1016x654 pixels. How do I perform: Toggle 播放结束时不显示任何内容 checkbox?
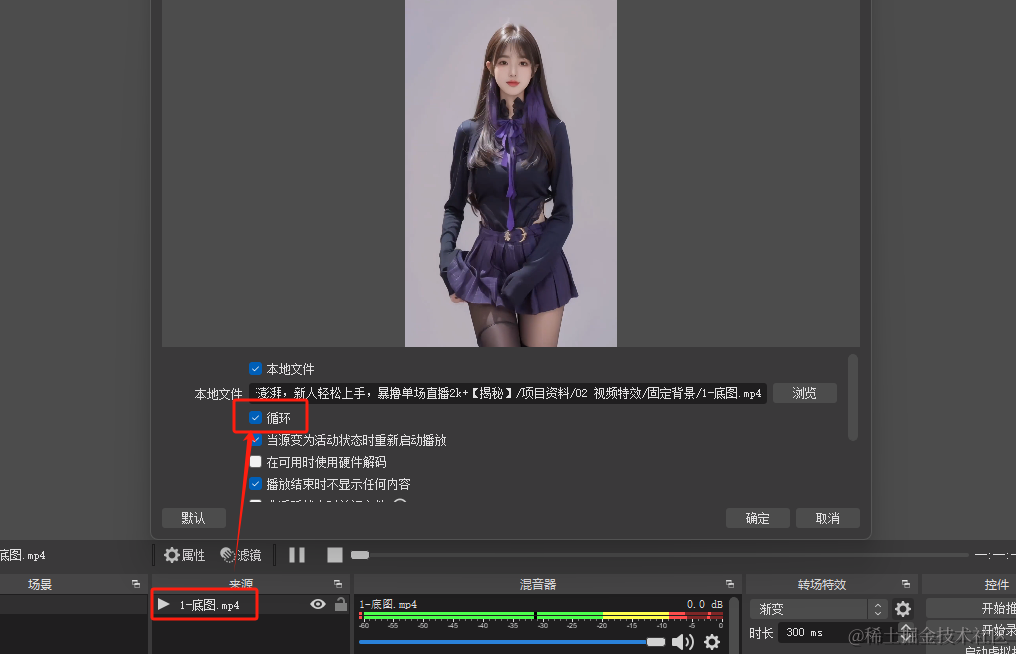(255, 484)
